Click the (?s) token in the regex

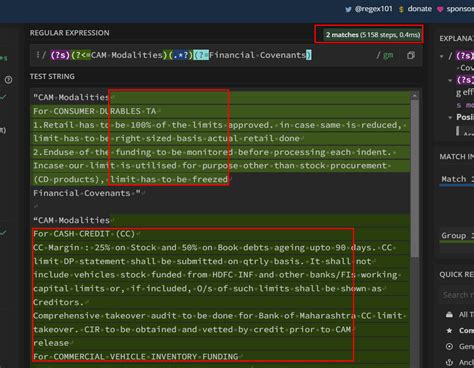[x=60, y=55]
